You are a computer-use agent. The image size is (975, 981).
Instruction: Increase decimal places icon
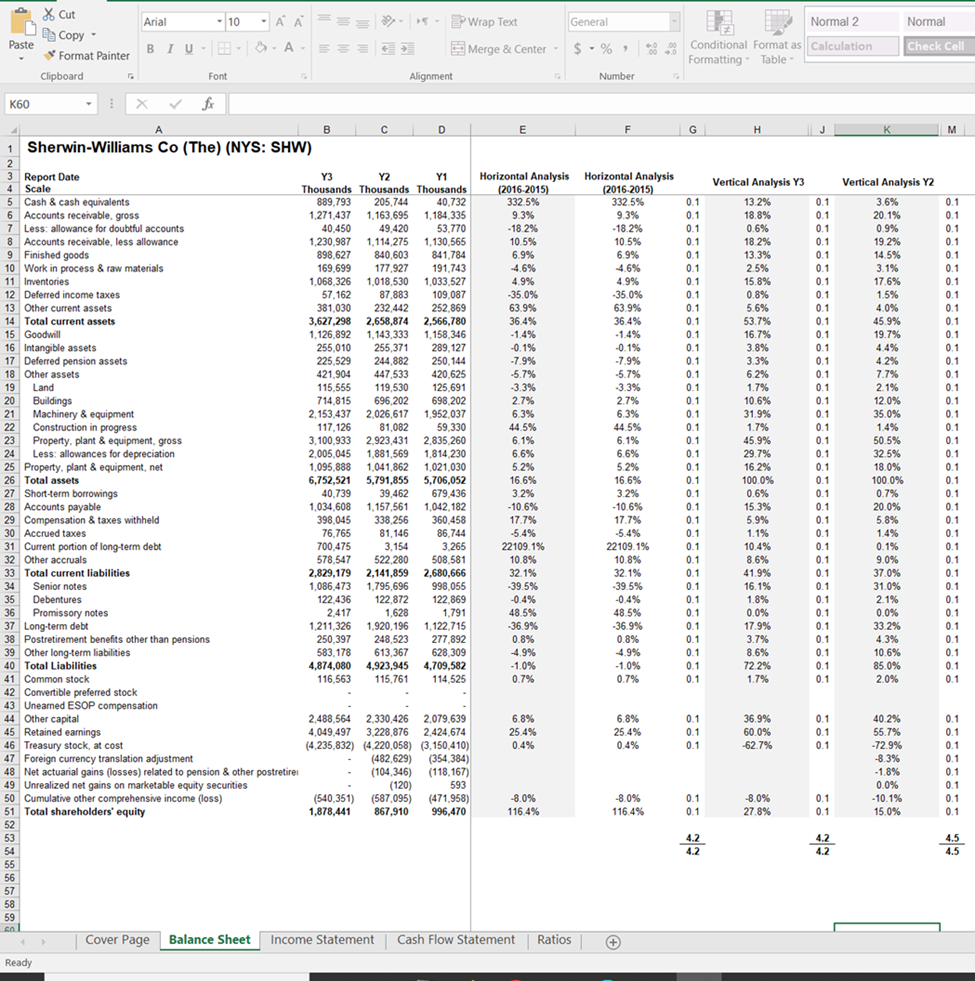click(x=651, y=48)
